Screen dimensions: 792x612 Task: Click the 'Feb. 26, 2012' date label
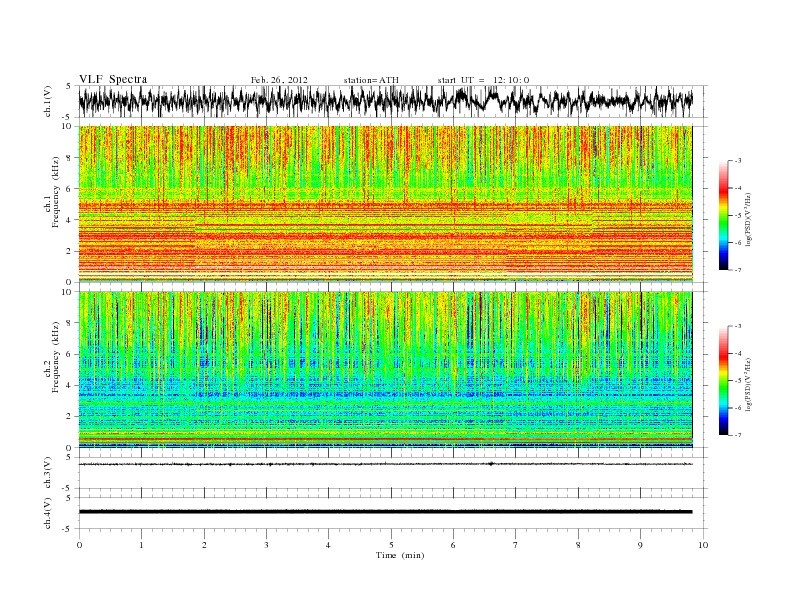pos(279,80)
